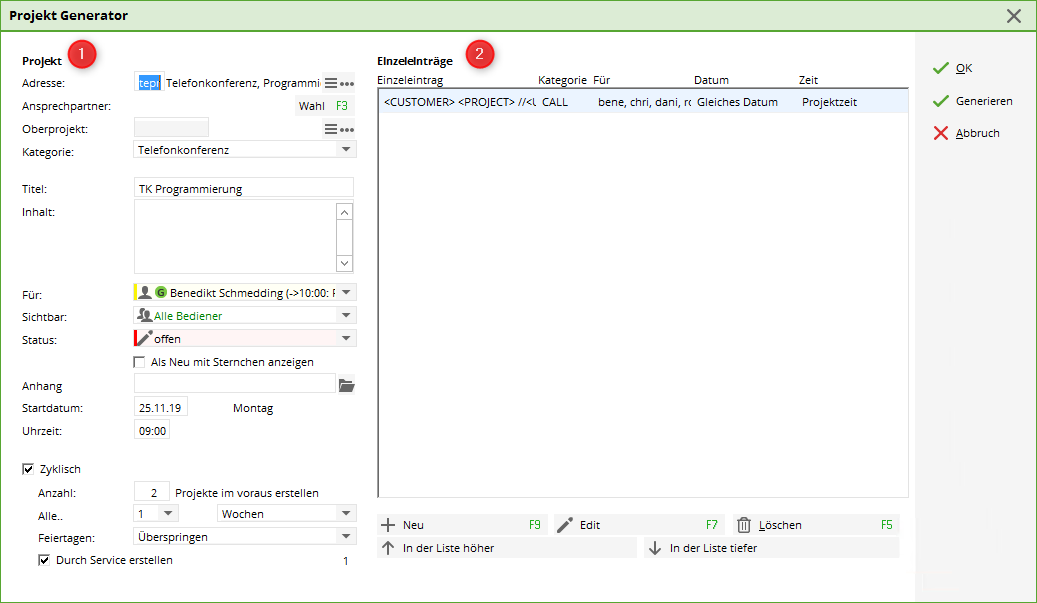The image size is (1037, 603).
Task: Toggle the Zyklisch checkbox
Action: pos(28,469)
